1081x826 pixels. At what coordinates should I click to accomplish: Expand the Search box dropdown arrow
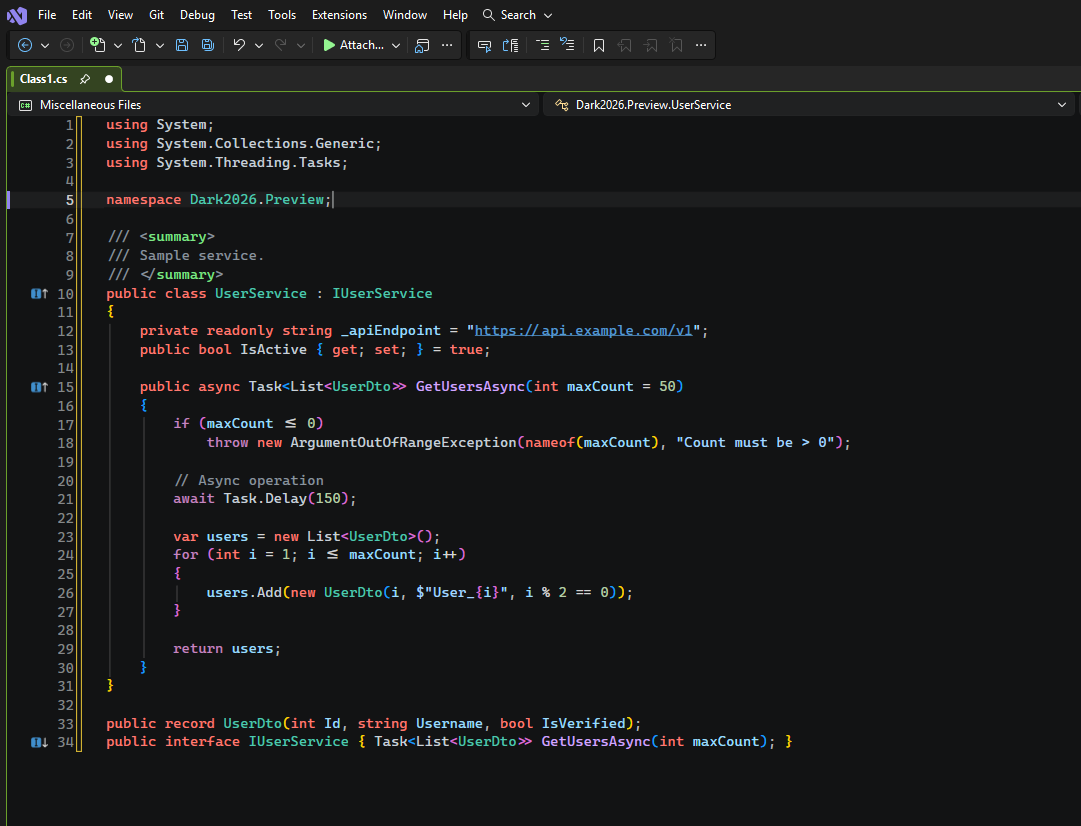tap(548, 15)
